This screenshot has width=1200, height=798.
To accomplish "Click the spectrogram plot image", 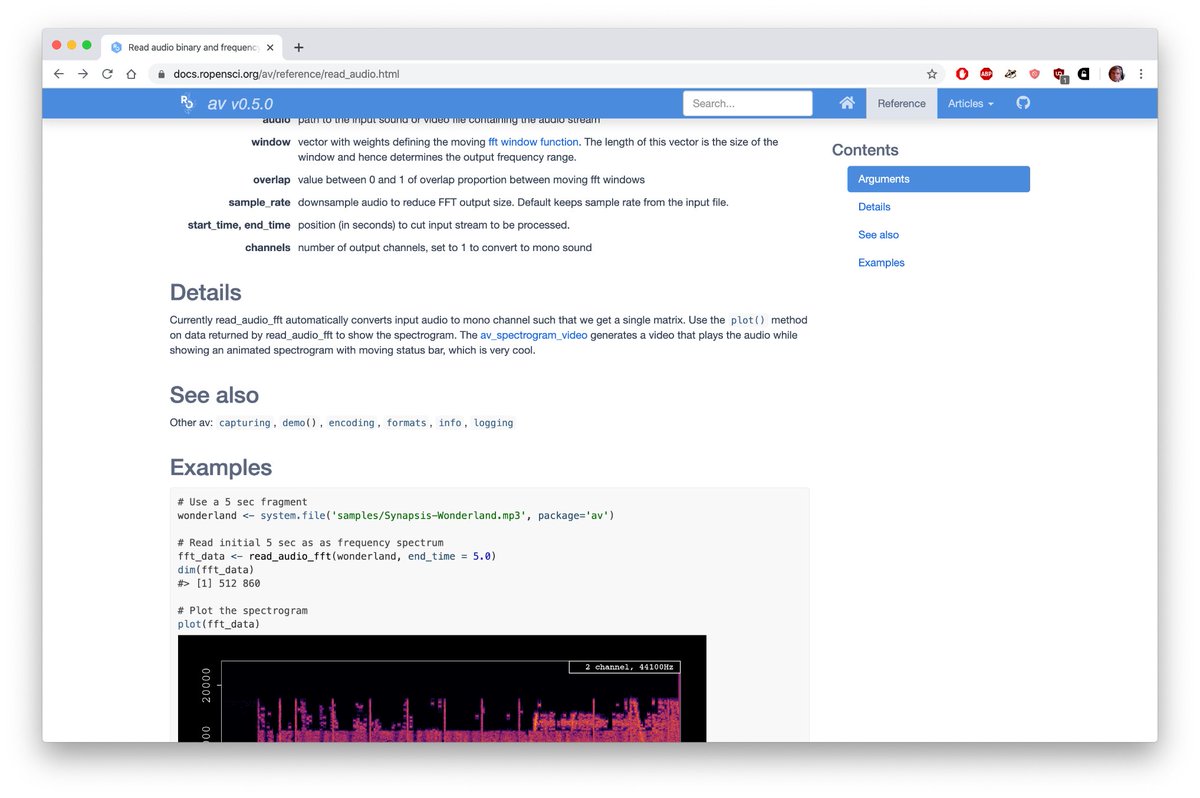I will click(442, 688).
